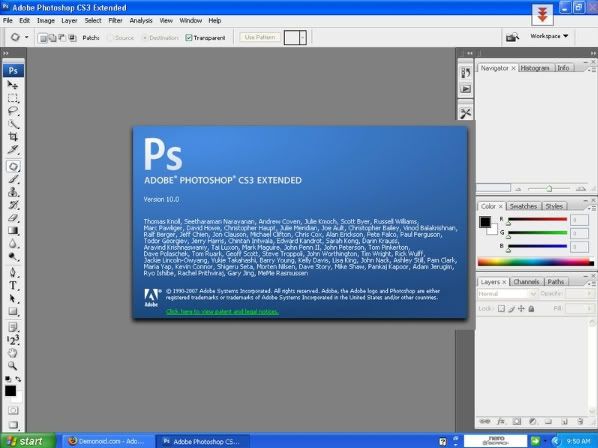Select the Move tool
The height and width of the screenshot is (448, 598).
point(13,85)
